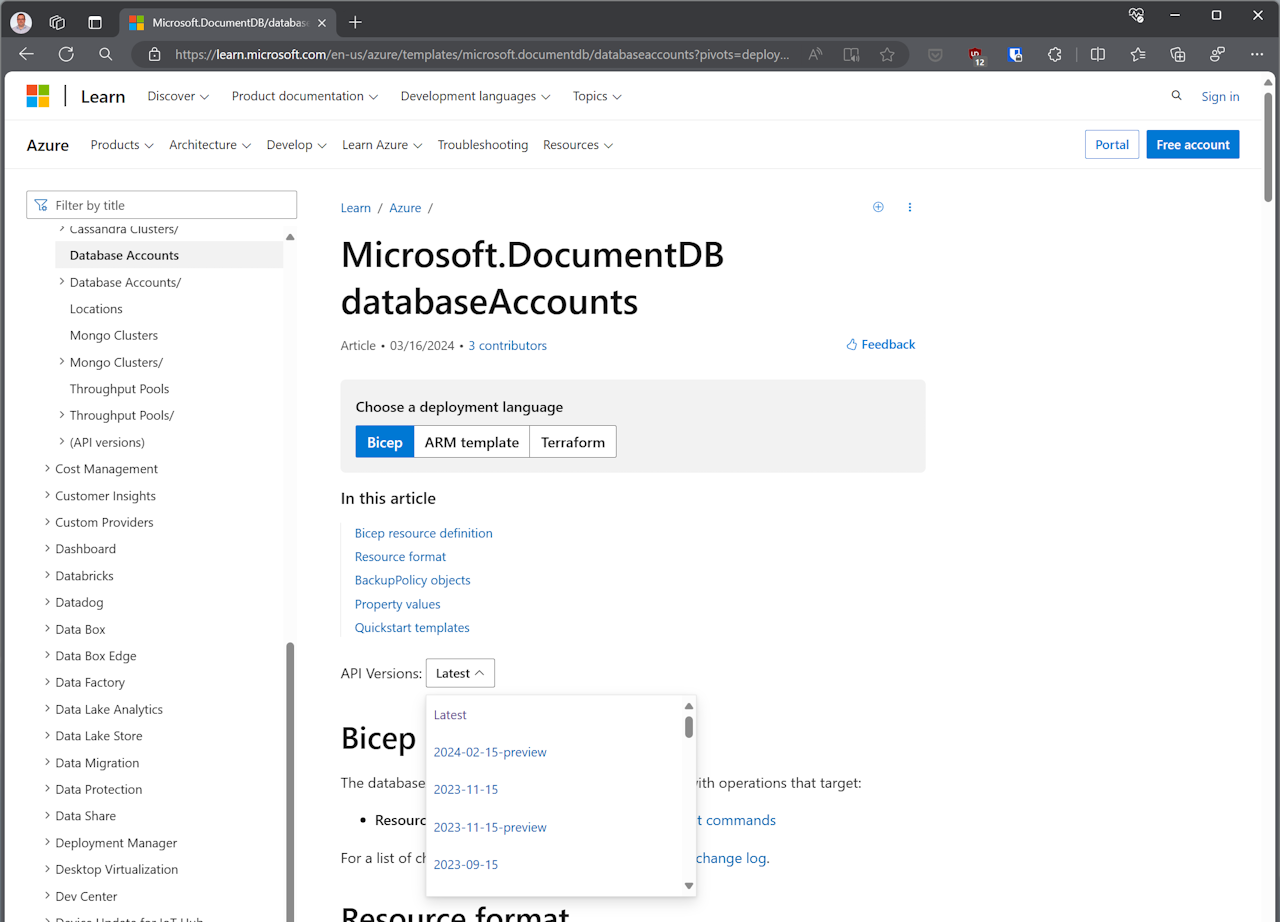Click Sign in link
Image resolution: width=1280 pixels, height=922 pixels.
(x=1220, y=96)
